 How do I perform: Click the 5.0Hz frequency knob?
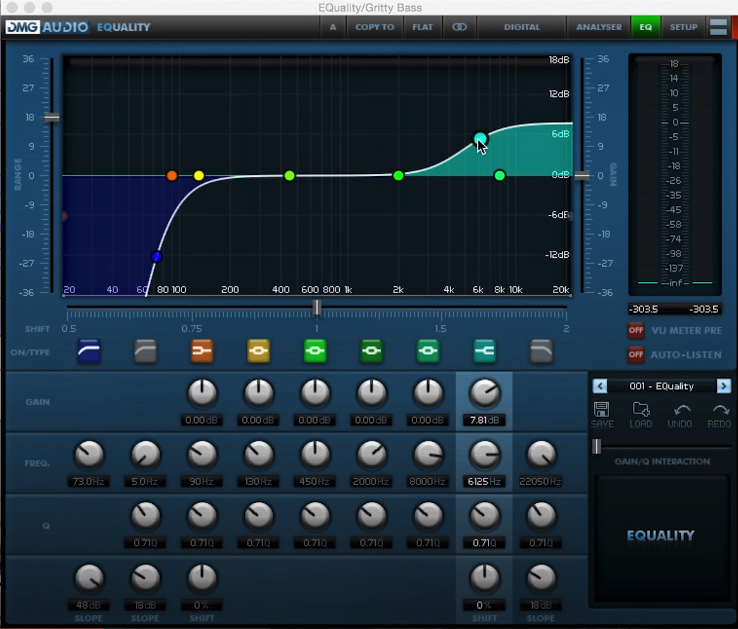tap(145, 454)
